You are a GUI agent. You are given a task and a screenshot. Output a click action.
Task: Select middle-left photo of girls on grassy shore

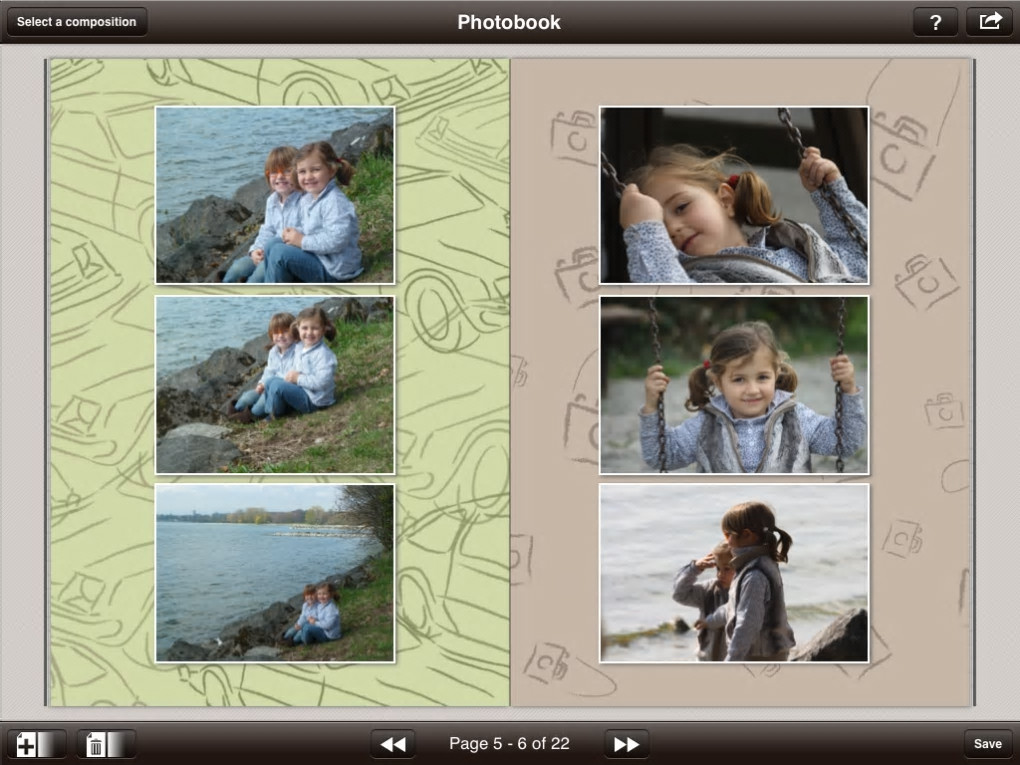275,384
